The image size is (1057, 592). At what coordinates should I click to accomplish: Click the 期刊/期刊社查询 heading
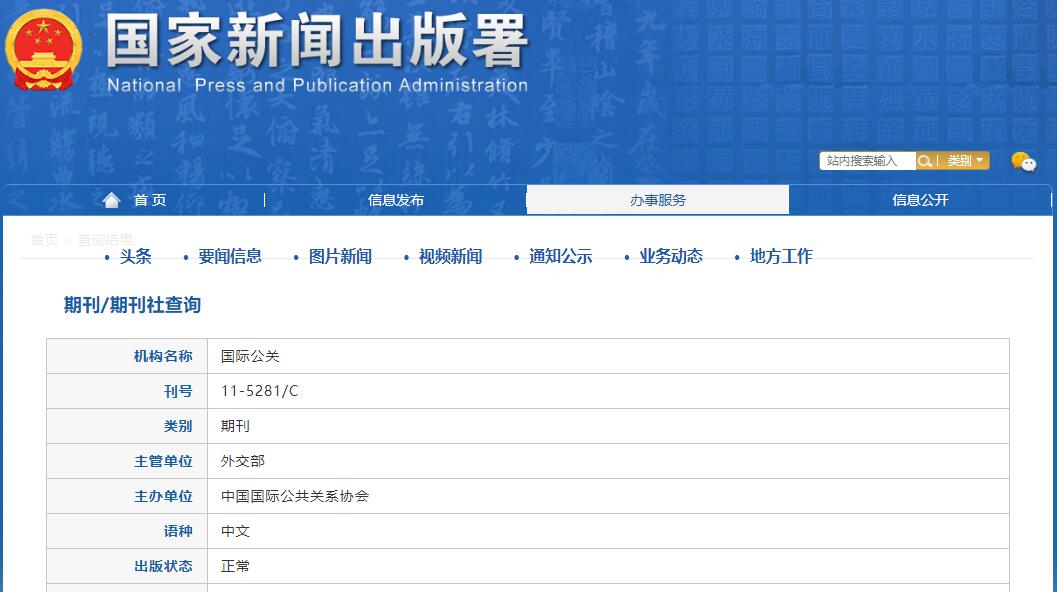click(x=132, y=305)
